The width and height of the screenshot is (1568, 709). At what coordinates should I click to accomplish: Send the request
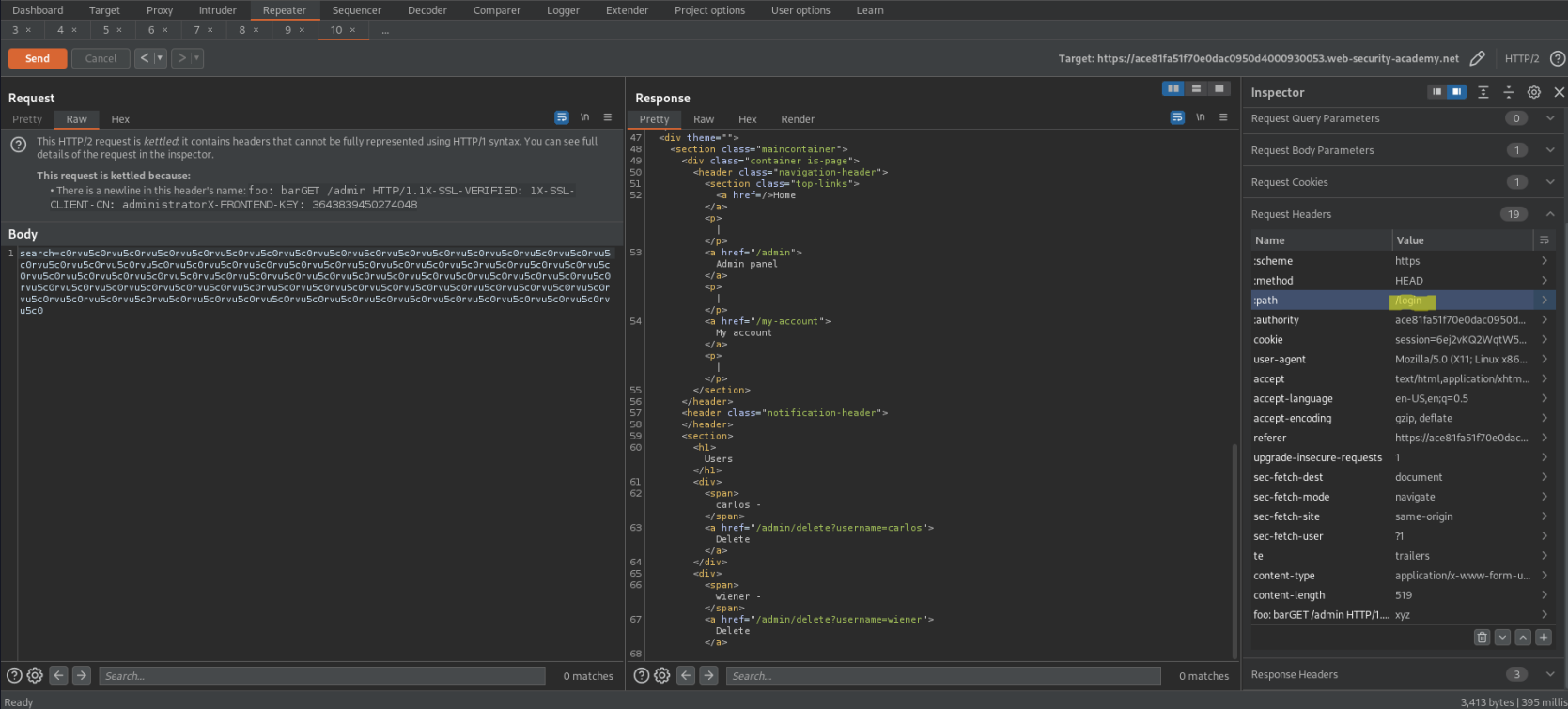38,58
